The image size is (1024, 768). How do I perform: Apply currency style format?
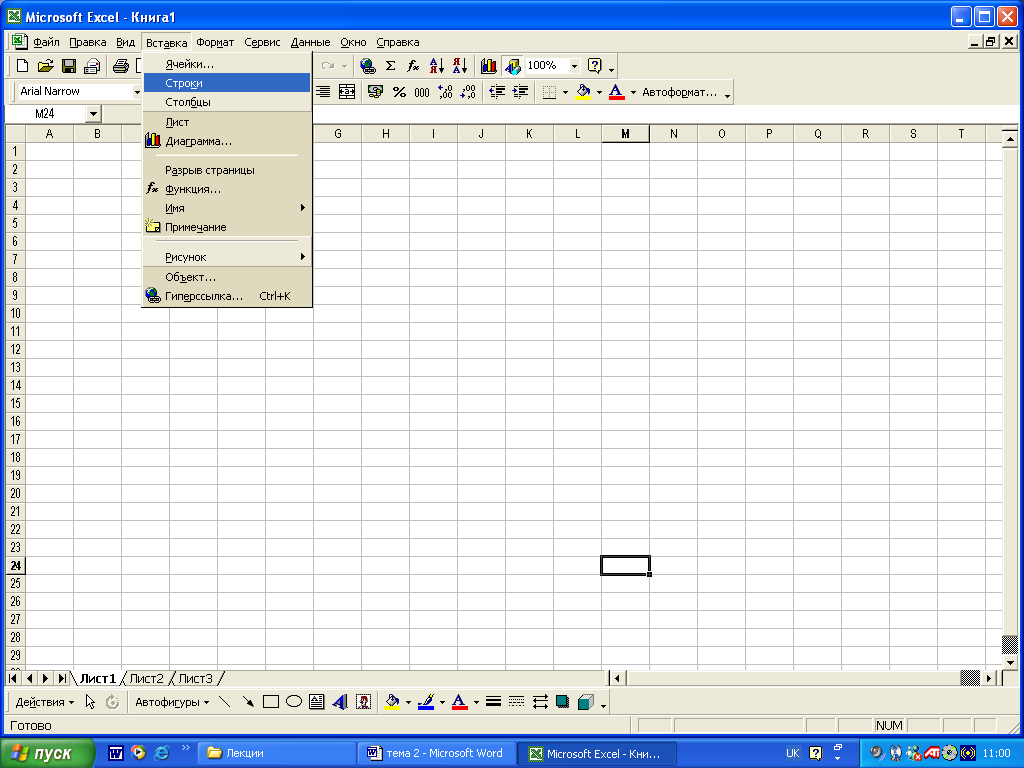375,92
